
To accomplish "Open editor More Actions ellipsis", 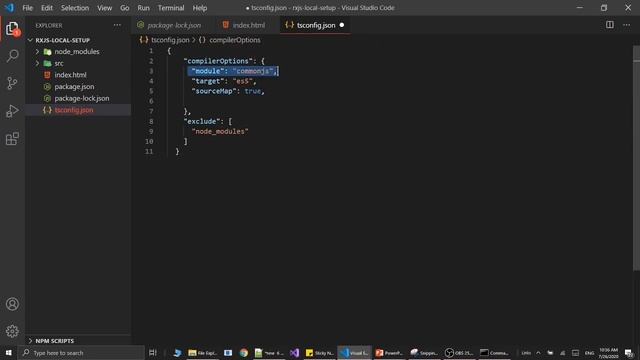I will coord(627,25).
